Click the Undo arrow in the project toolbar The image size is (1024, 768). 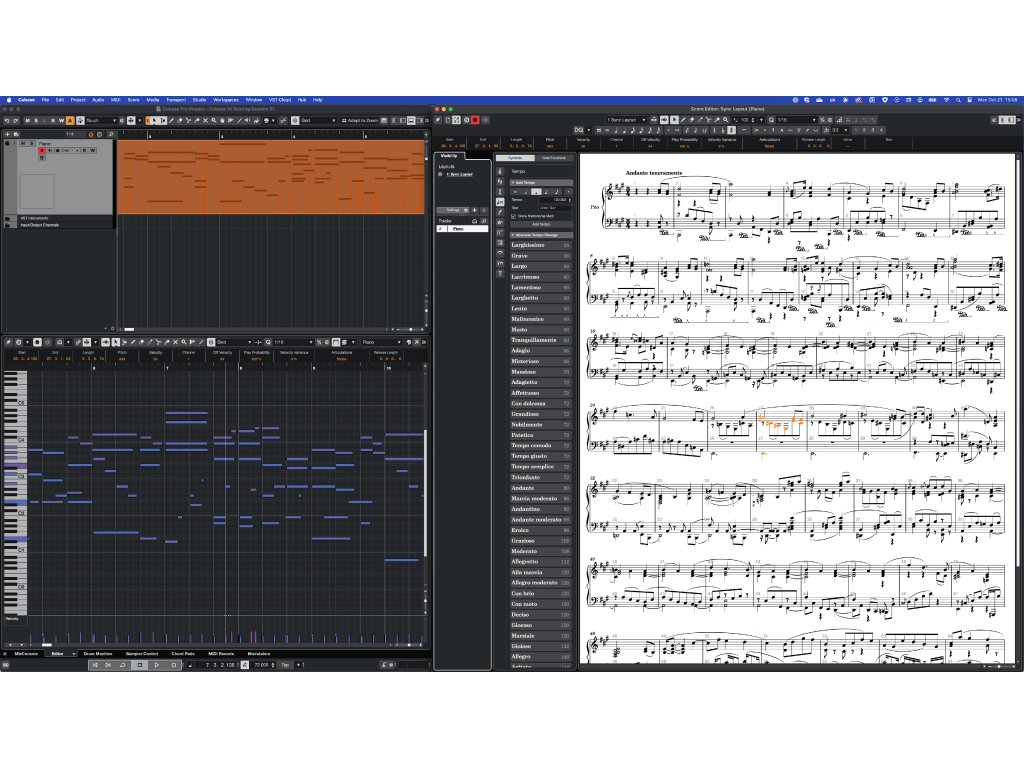point(7,120)
